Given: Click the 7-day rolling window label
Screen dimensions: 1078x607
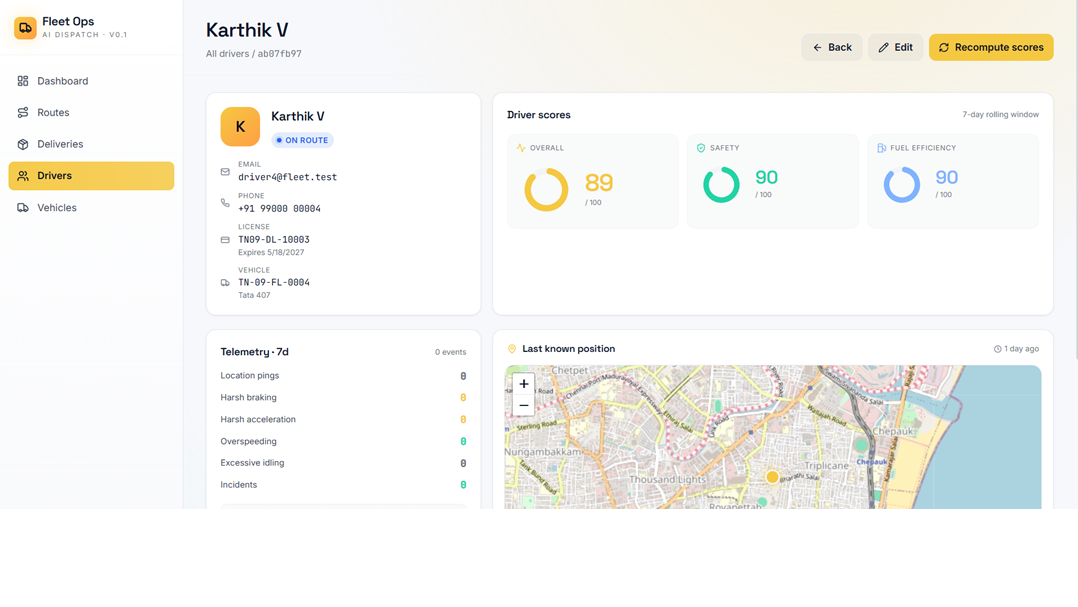Looking at the screenshot, I should pyautogui.click(x=1000, y=115).
